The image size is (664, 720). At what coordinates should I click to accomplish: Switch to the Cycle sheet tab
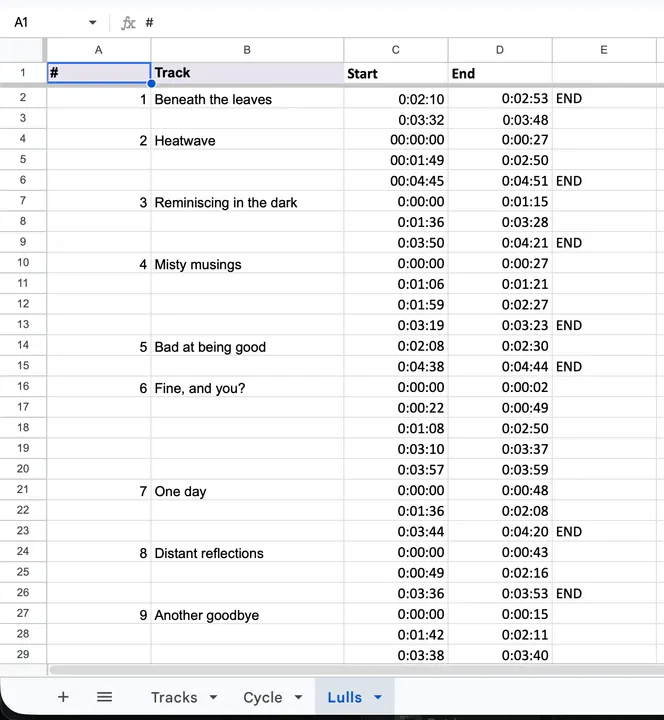[x=263, y=697]
